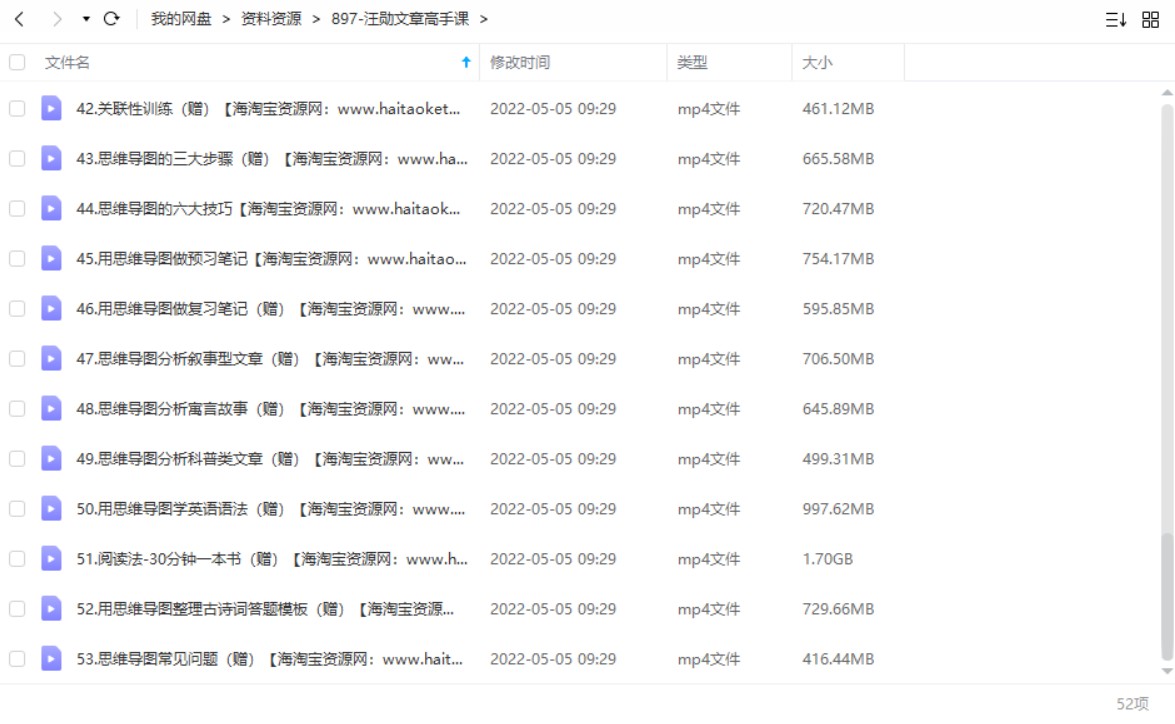
Task: Click 897-汪励文章高手课 breadcrumb
Action: click(400, 19)
